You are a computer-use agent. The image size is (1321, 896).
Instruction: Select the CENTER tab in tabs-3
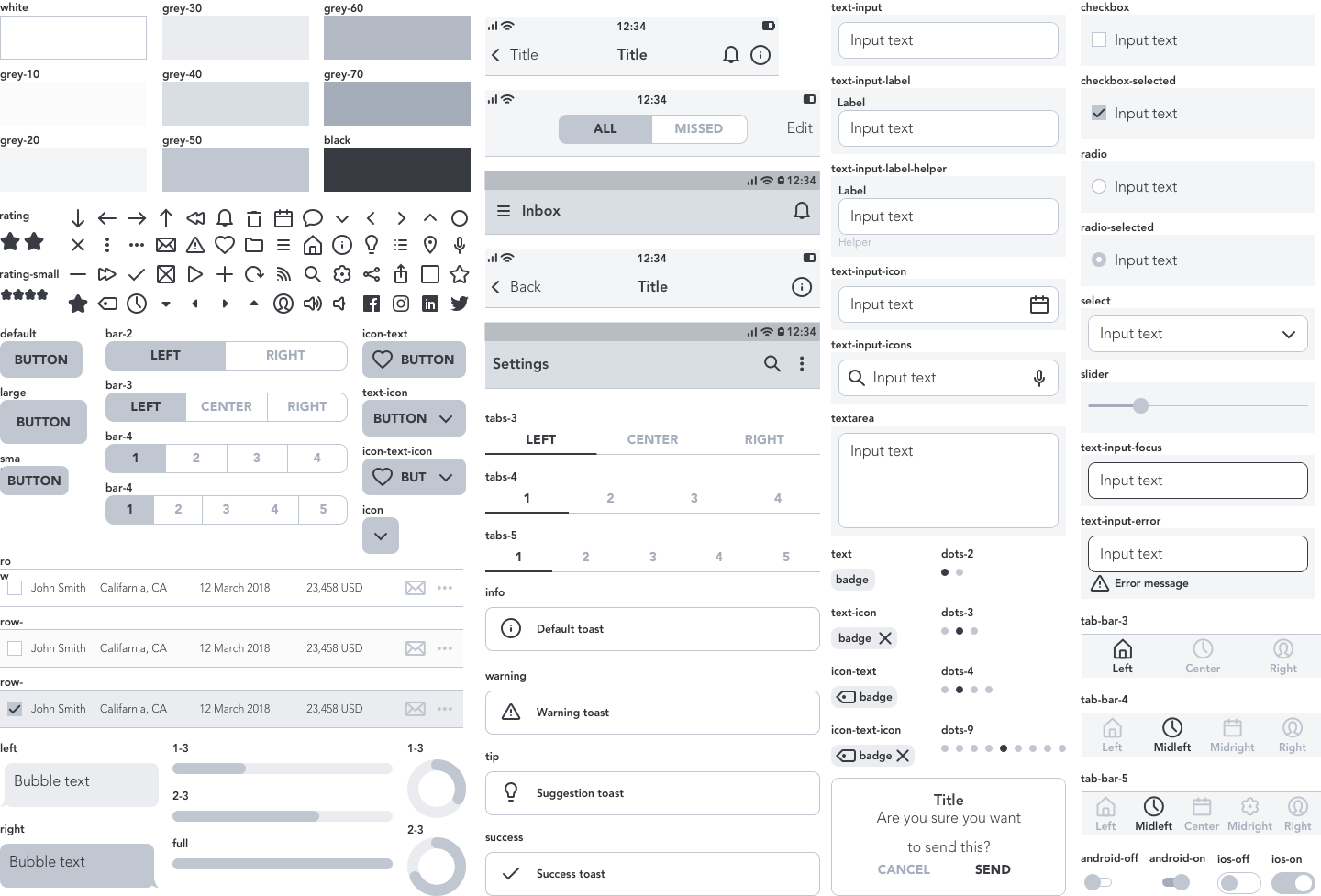click(653, 439)
